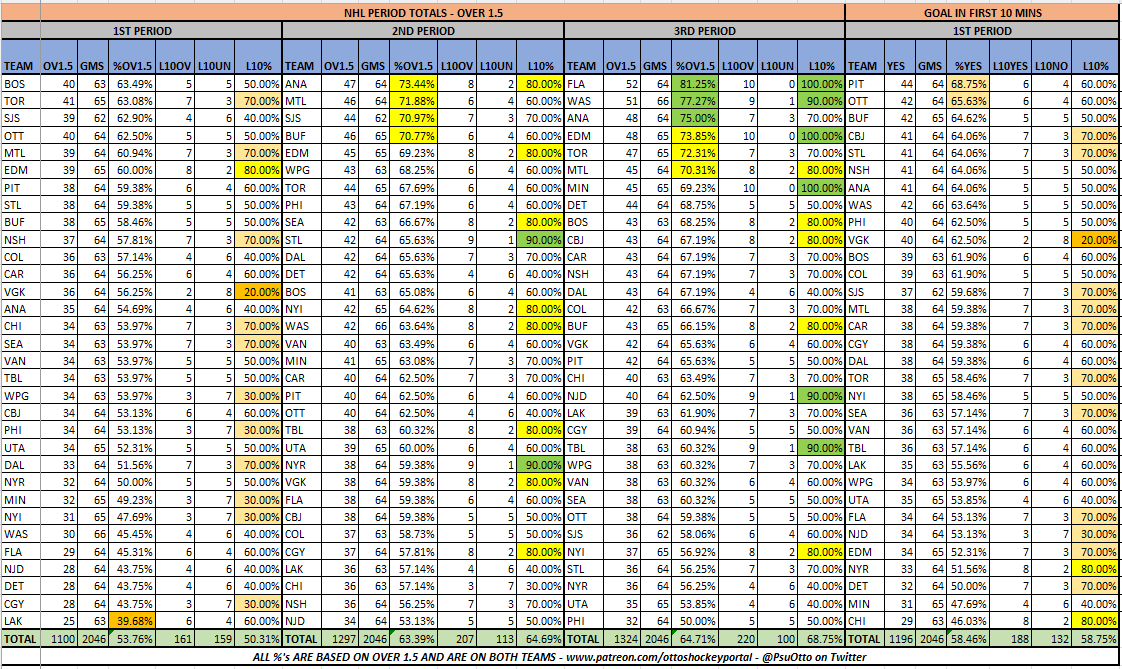Click the 207 cell in the totals row
Image resolution: width=1122 pixels, height=669 pixels.
457,638
